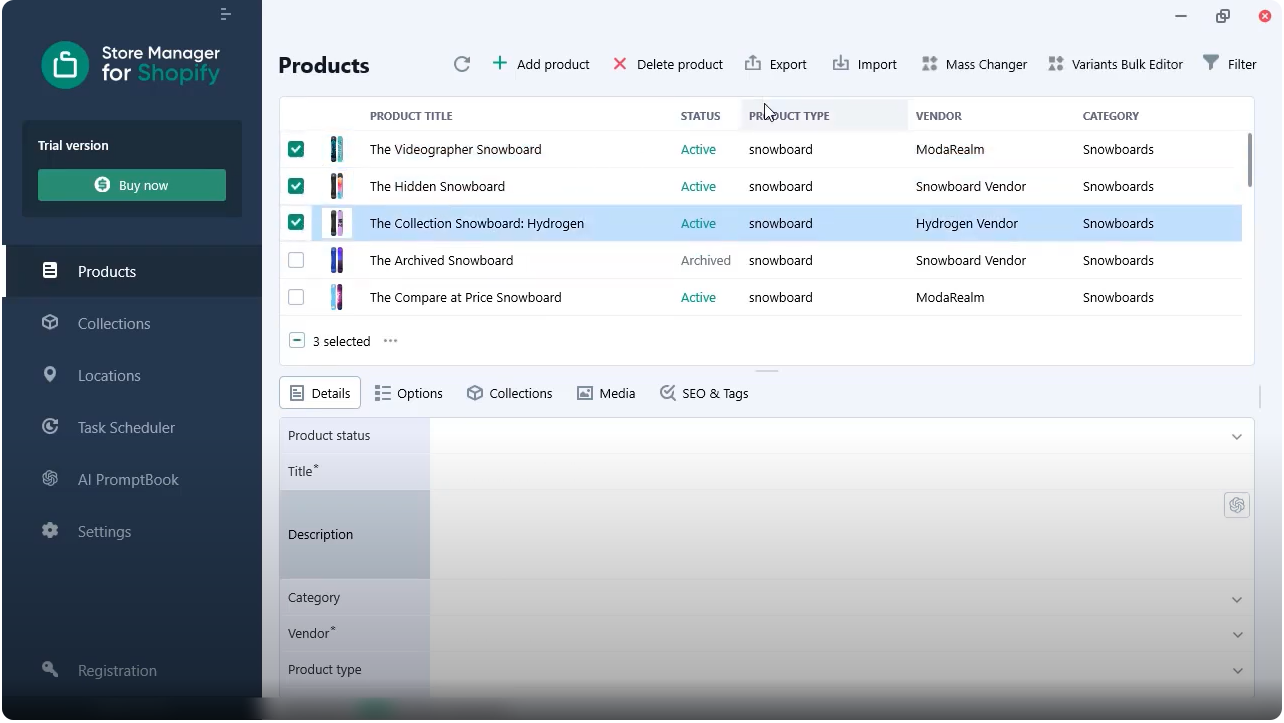Screen dimensions: 1284x723
Task: Switch to the Options tab
Action: (408, 393)
